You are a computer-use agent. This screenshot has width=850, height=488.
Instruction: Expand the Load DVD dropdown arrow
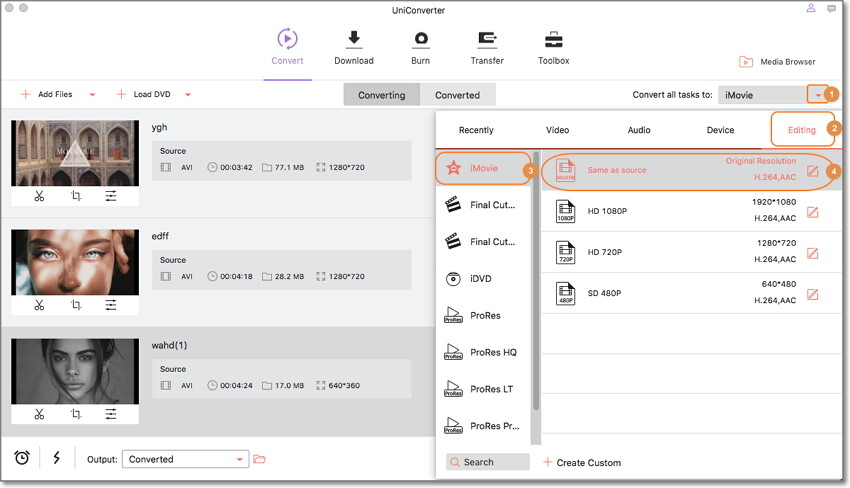point(188,95)
